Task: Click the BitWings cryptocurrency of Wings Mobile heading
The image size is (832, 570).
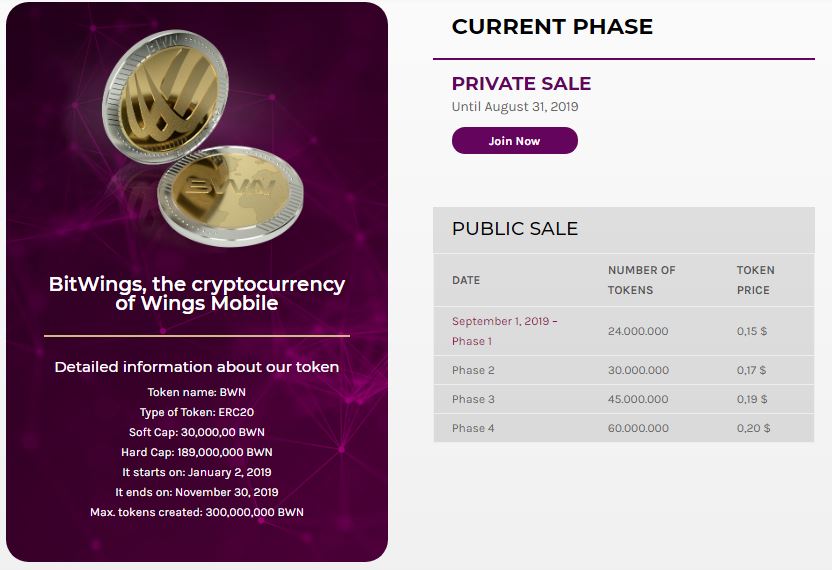Action: click(x=197, y=293)
